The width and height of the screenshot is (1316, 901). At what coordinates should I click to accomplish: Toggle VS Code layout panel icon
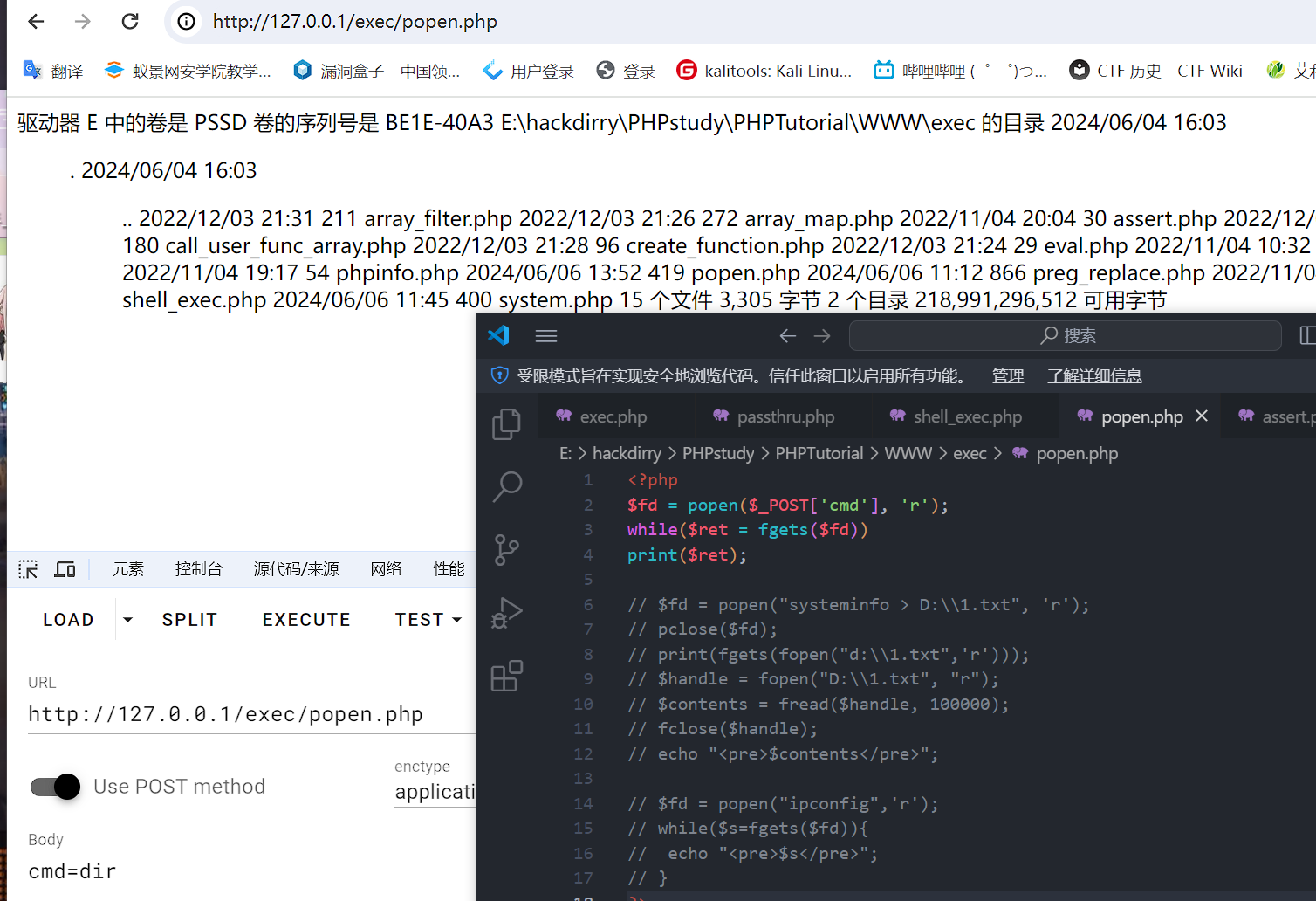pos(1307,335)
